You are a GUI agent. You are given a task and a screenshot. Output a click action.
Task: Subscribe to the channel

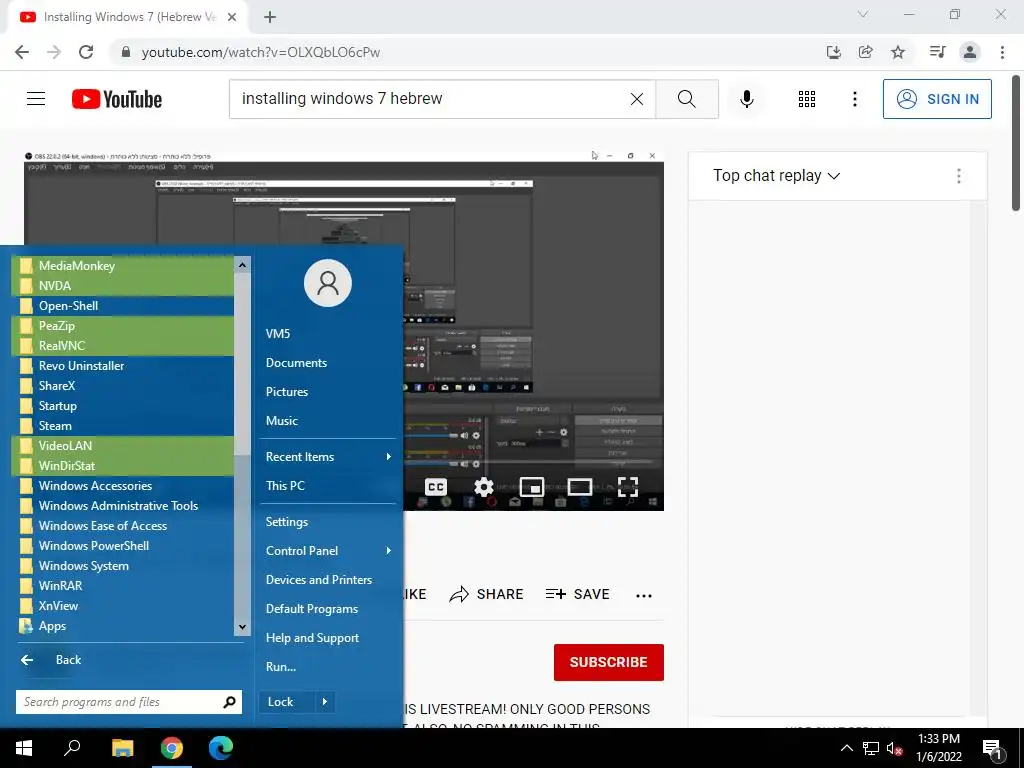tap(609, 662)
